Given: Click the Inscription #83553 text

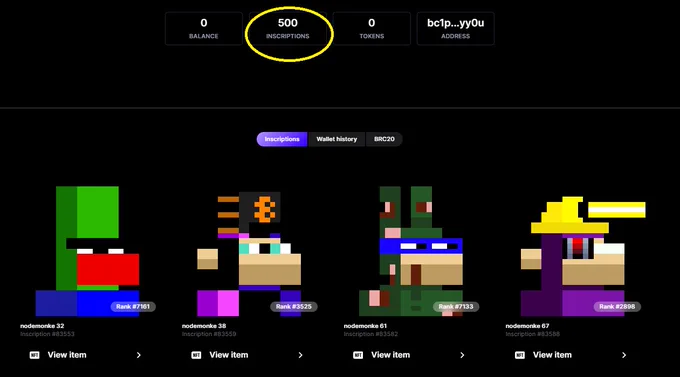Looking at the screenshot, I should [47, 334].
